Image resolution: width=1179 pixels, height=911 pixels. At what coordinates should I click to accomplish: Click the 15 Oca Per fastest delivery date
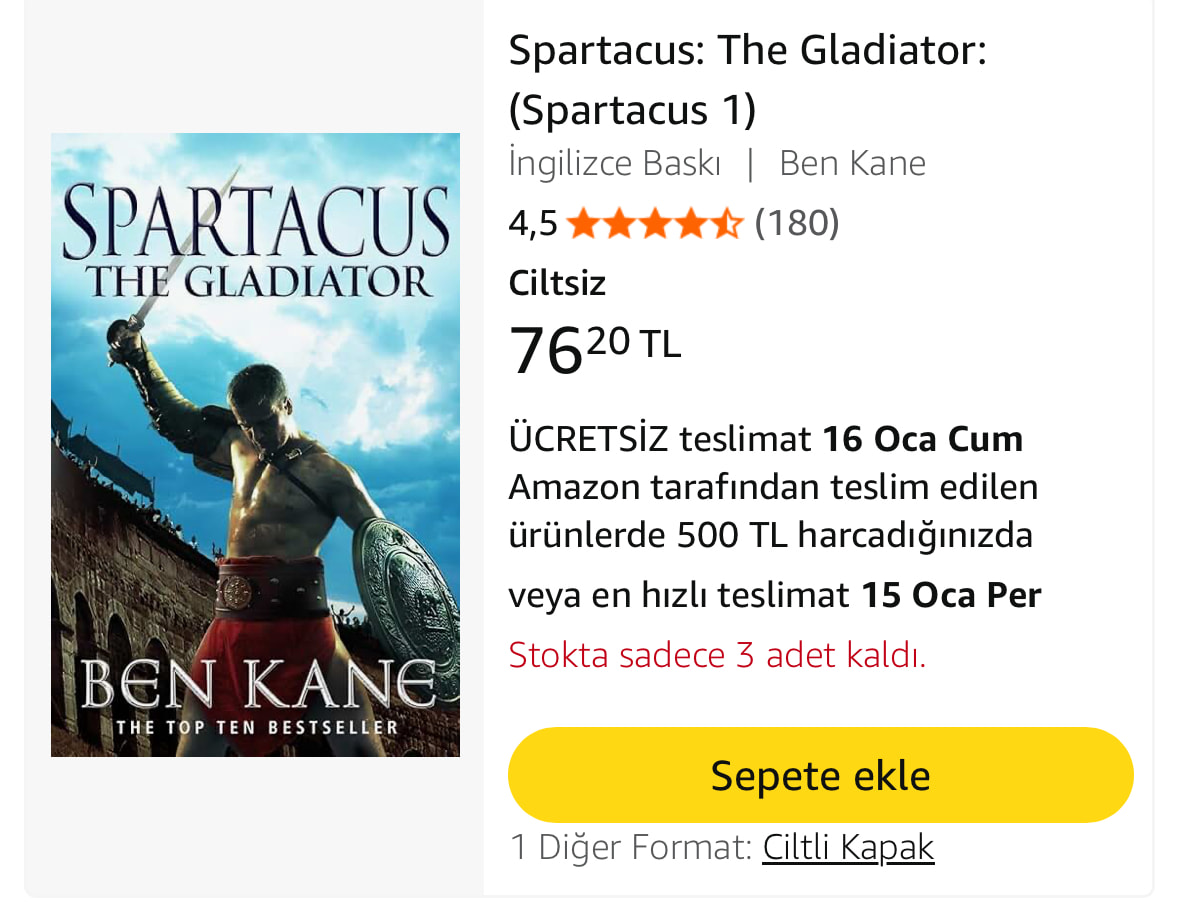click(x=951, y=595)
